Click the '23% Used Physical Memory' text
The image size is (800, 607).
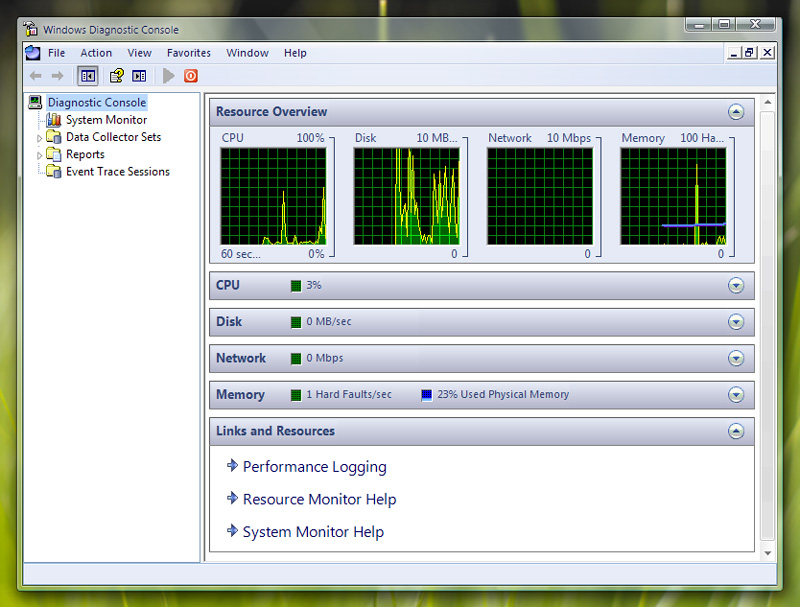(x=503, y=394)
